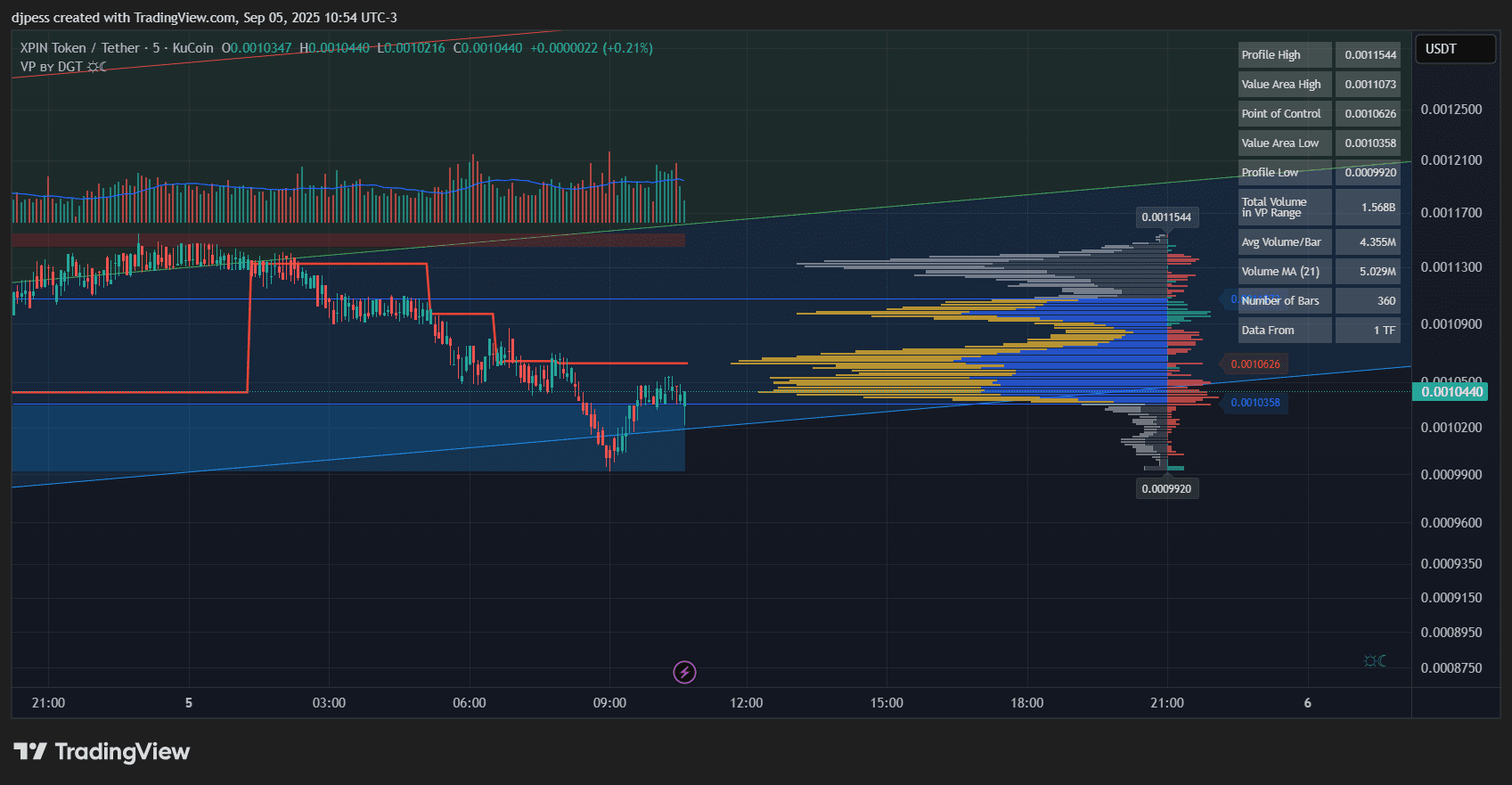
Task: Click the 0.0009920 tag below the volume profile
Action: [1166, 488]
